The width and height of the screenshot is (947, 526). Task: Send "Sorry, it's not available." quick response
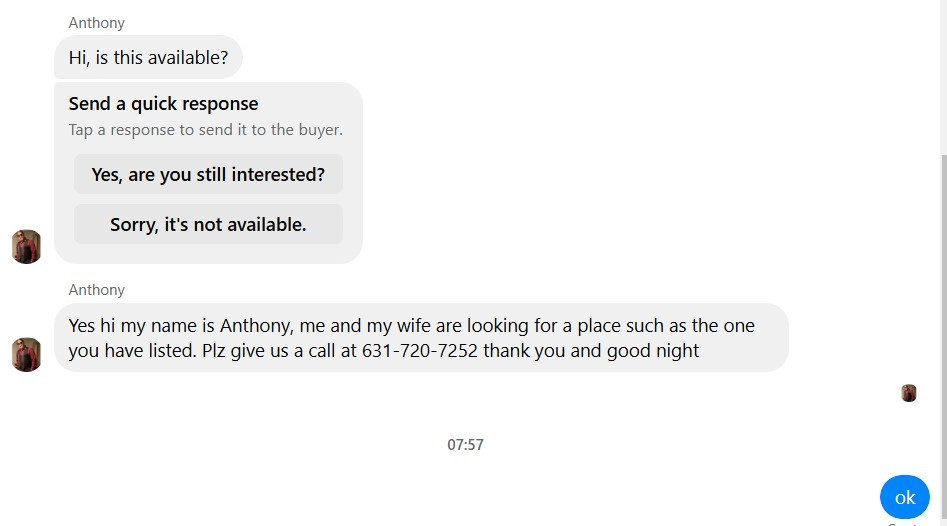pos(208,225)
